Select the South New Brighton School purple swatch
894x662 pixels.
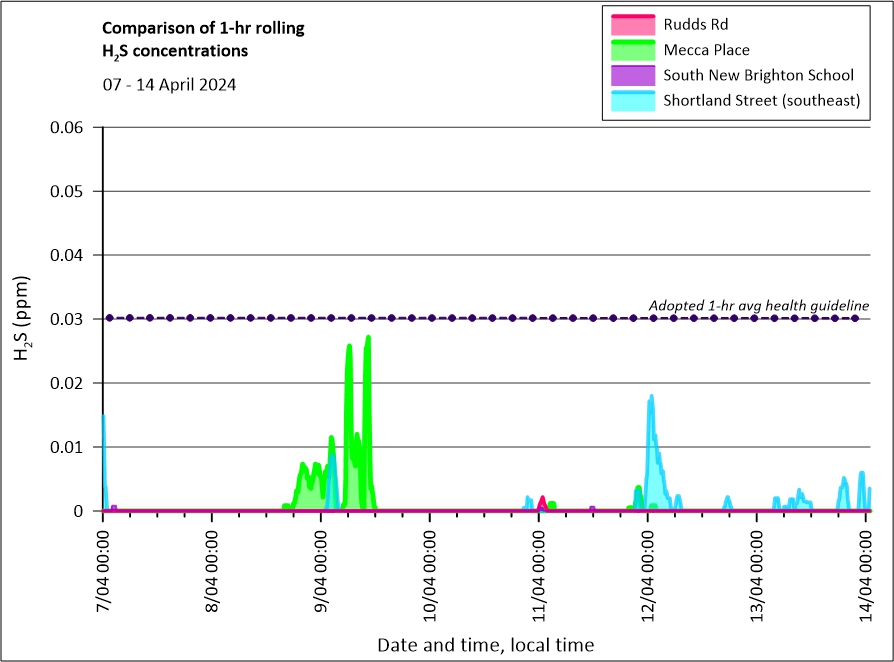coord(630,75)
